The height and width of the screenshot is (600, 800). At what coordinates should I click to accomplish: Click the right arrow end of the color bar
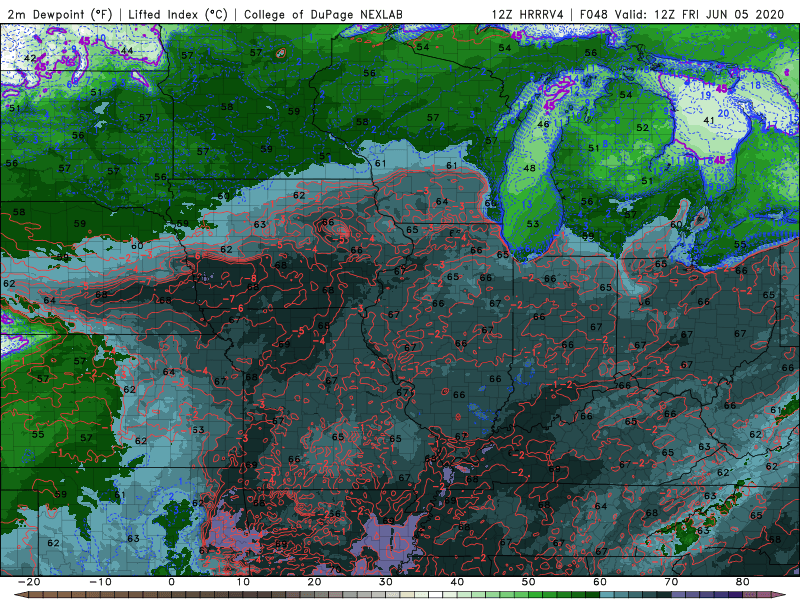[779, 595]
